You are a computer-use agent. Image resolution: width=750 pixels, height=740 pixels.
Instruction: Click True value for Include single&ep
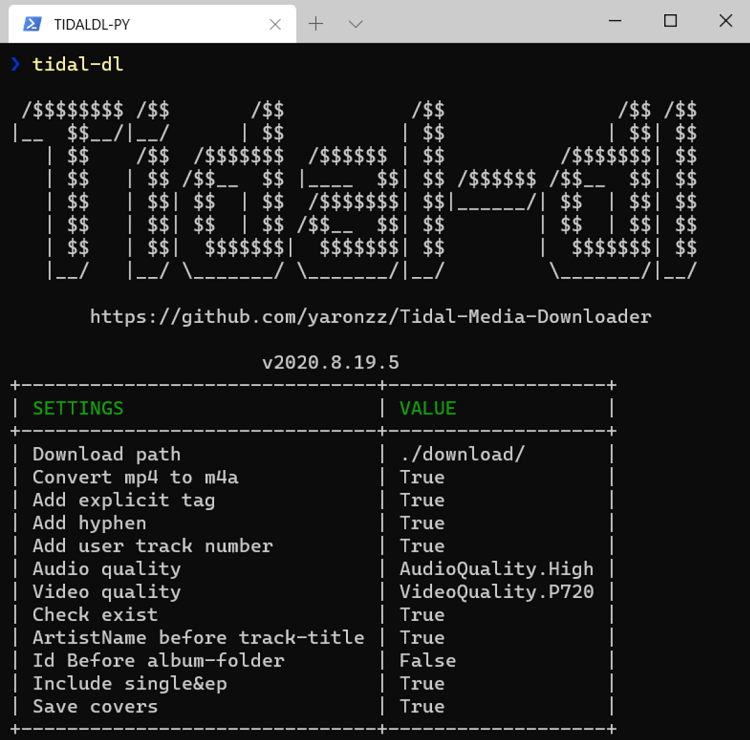(422, 684)
